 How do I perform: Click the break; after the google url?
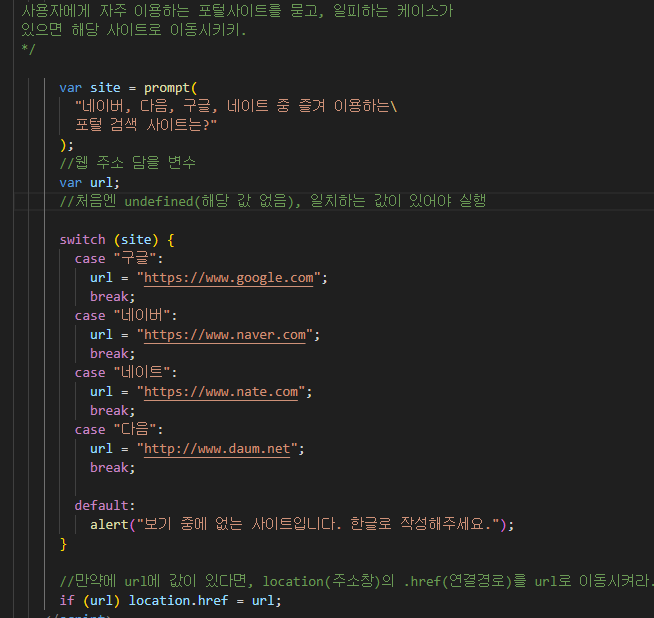pos(113,297)
